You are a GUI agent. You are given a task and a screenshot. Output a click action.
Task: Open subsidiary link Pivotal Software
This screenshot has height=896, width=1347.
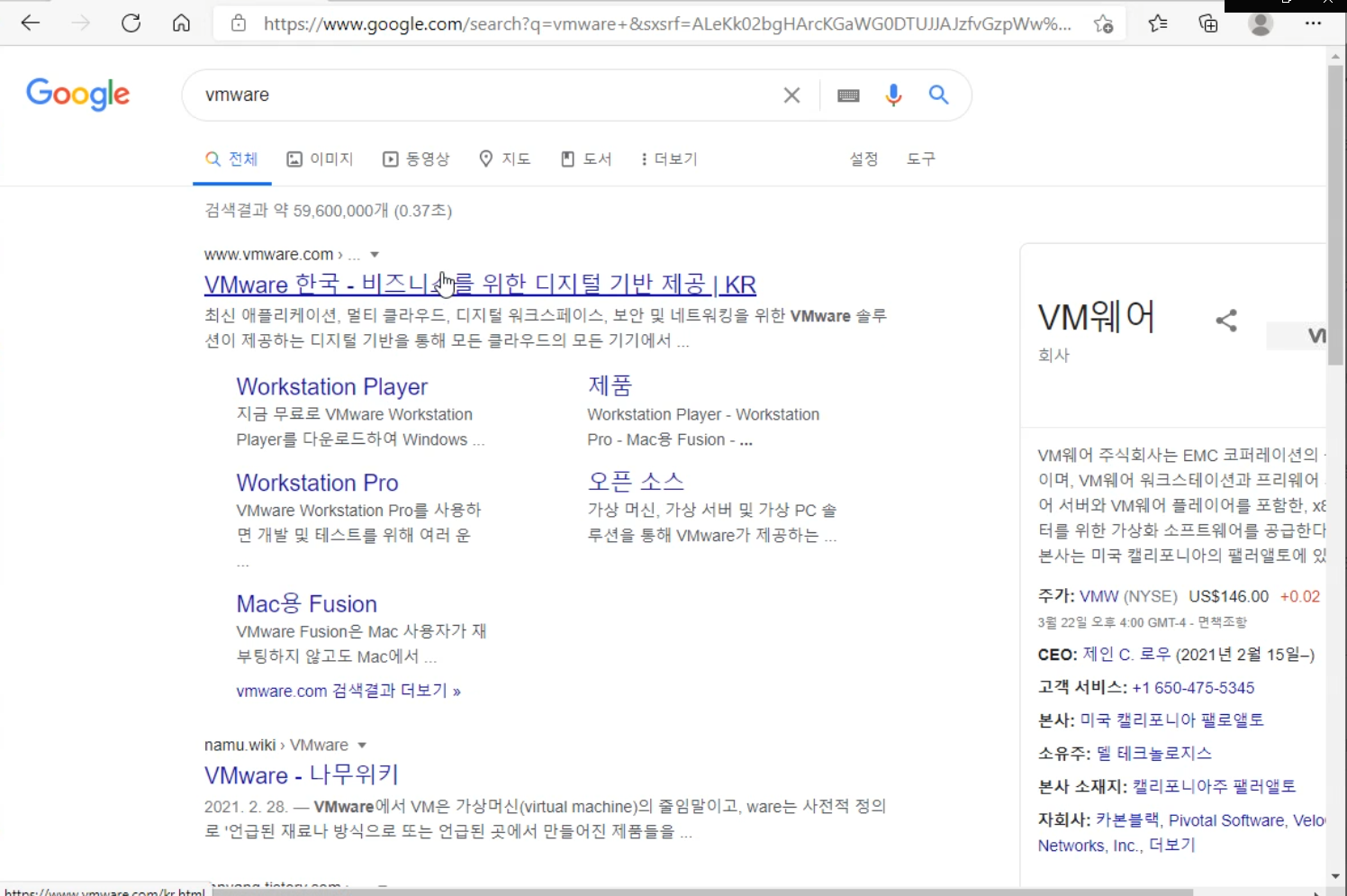pyautogui.click(x=1226, y=820)
